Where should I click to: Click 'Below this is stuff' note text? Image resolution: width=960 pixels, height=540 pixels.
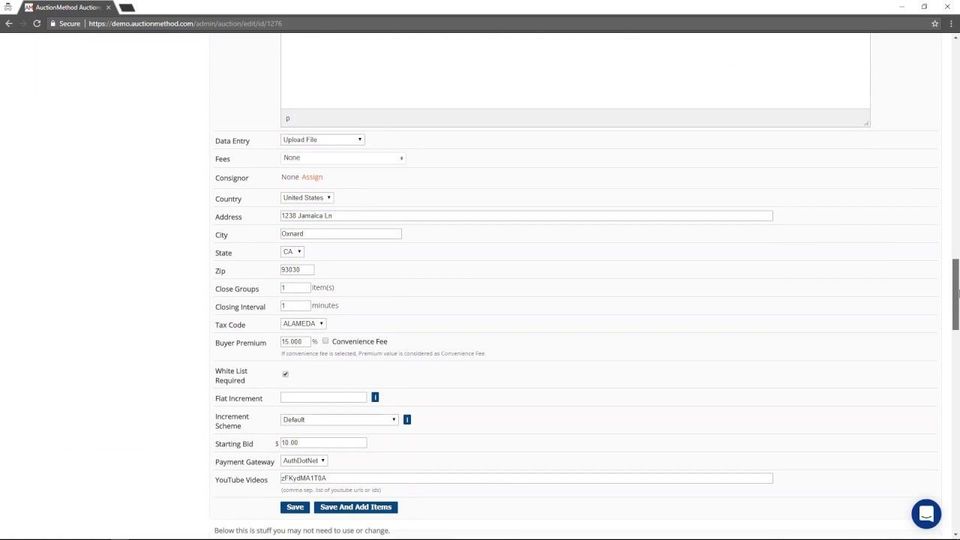[x=302, y=530]
